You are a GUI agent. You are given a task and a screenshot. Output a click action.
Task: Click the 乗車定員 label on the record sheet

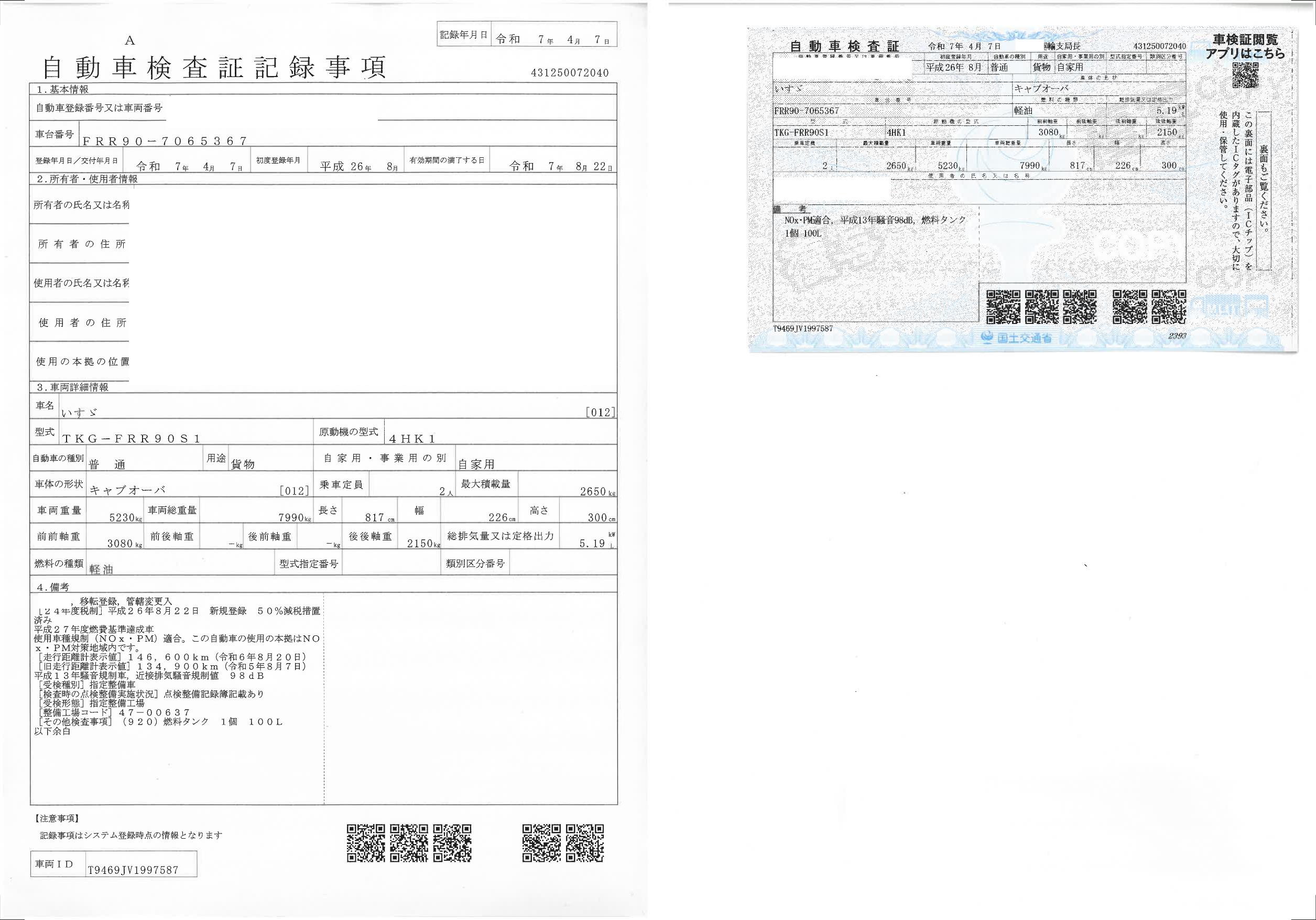tap(341, 485)
